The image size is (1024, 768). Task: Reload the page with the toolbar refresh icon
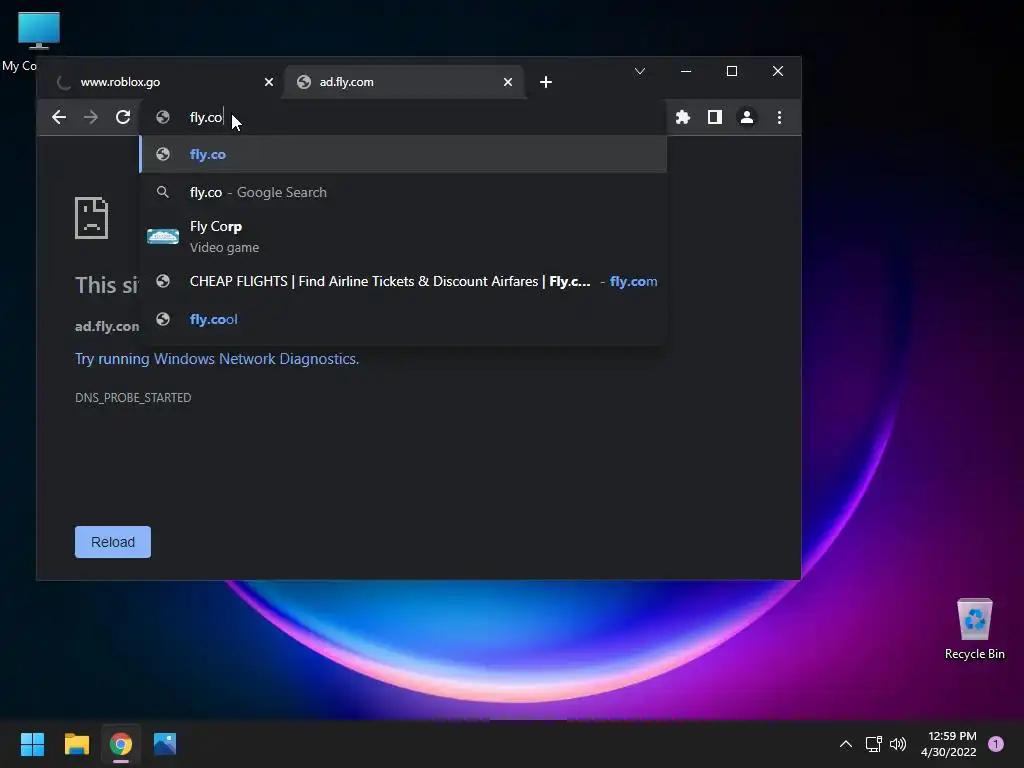(x=123, y=118)
